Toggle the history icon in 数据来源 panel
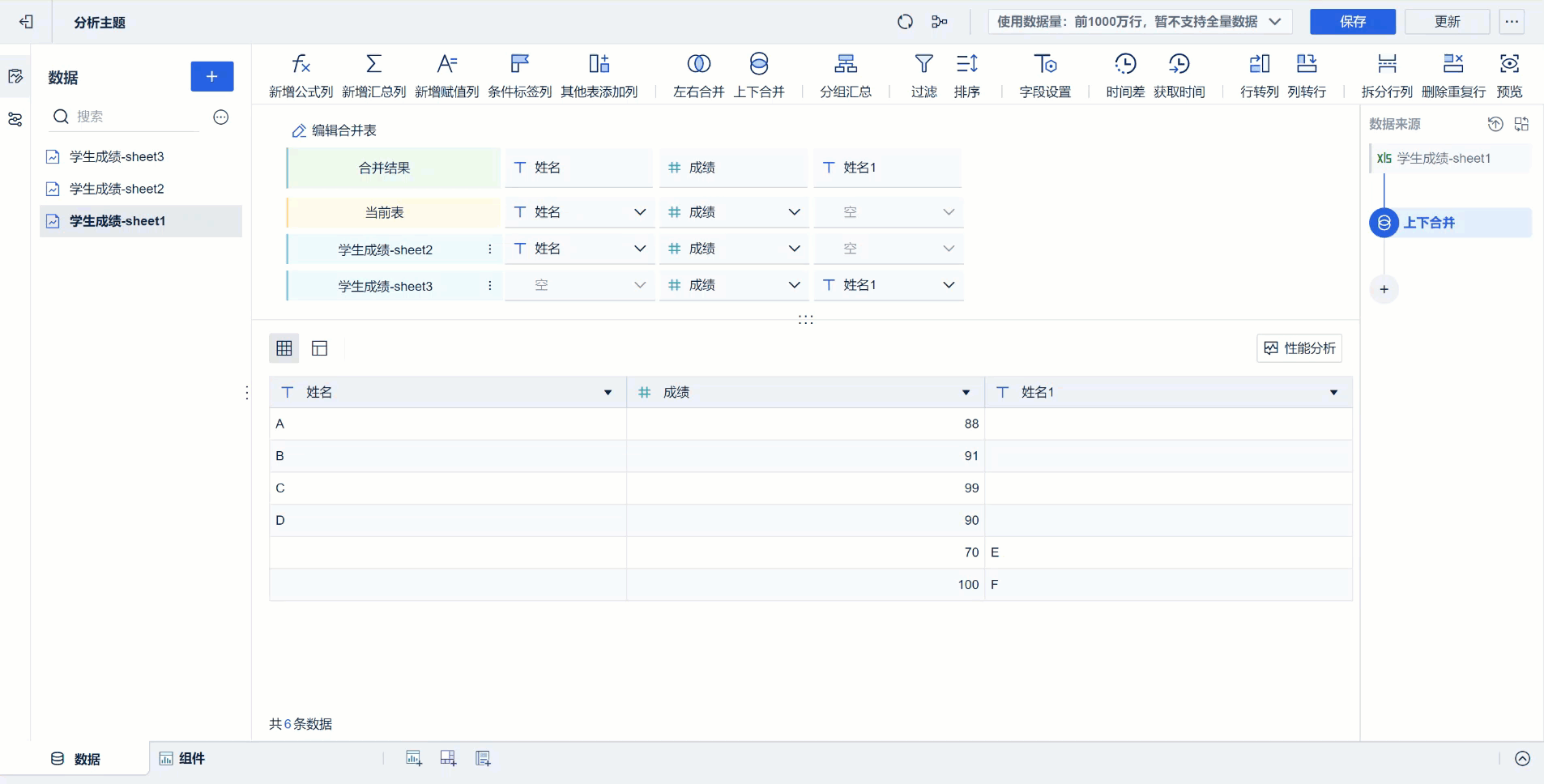This screenshot has width=1544, height=784. 1495,124
